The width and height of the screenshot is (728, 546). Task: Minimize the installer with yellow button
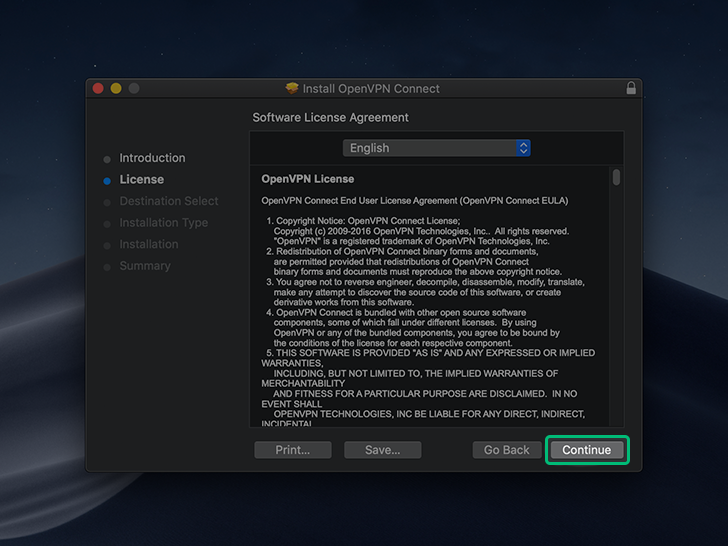coord(116,88)
